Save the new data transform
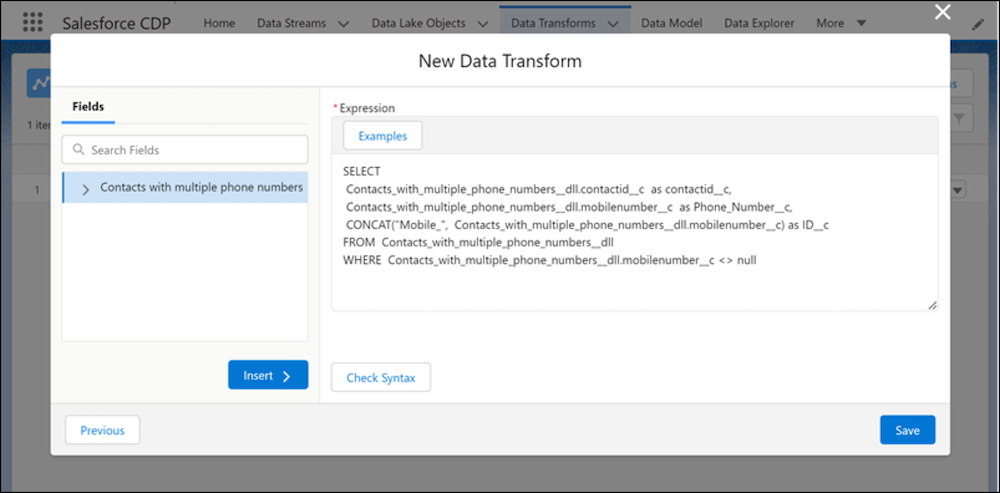 [x=907, y=430]
